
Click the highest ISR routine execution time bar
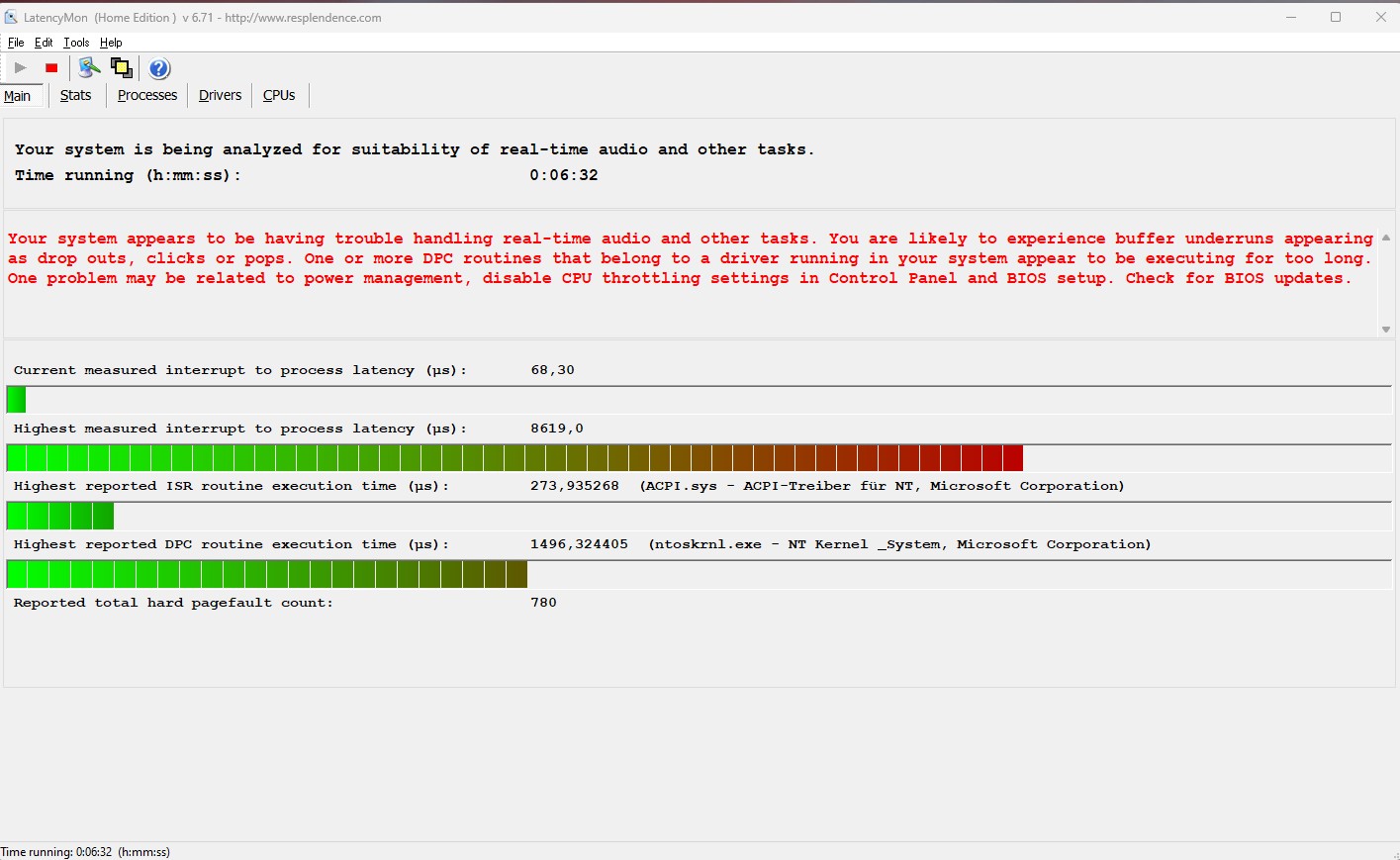point(699,516)
